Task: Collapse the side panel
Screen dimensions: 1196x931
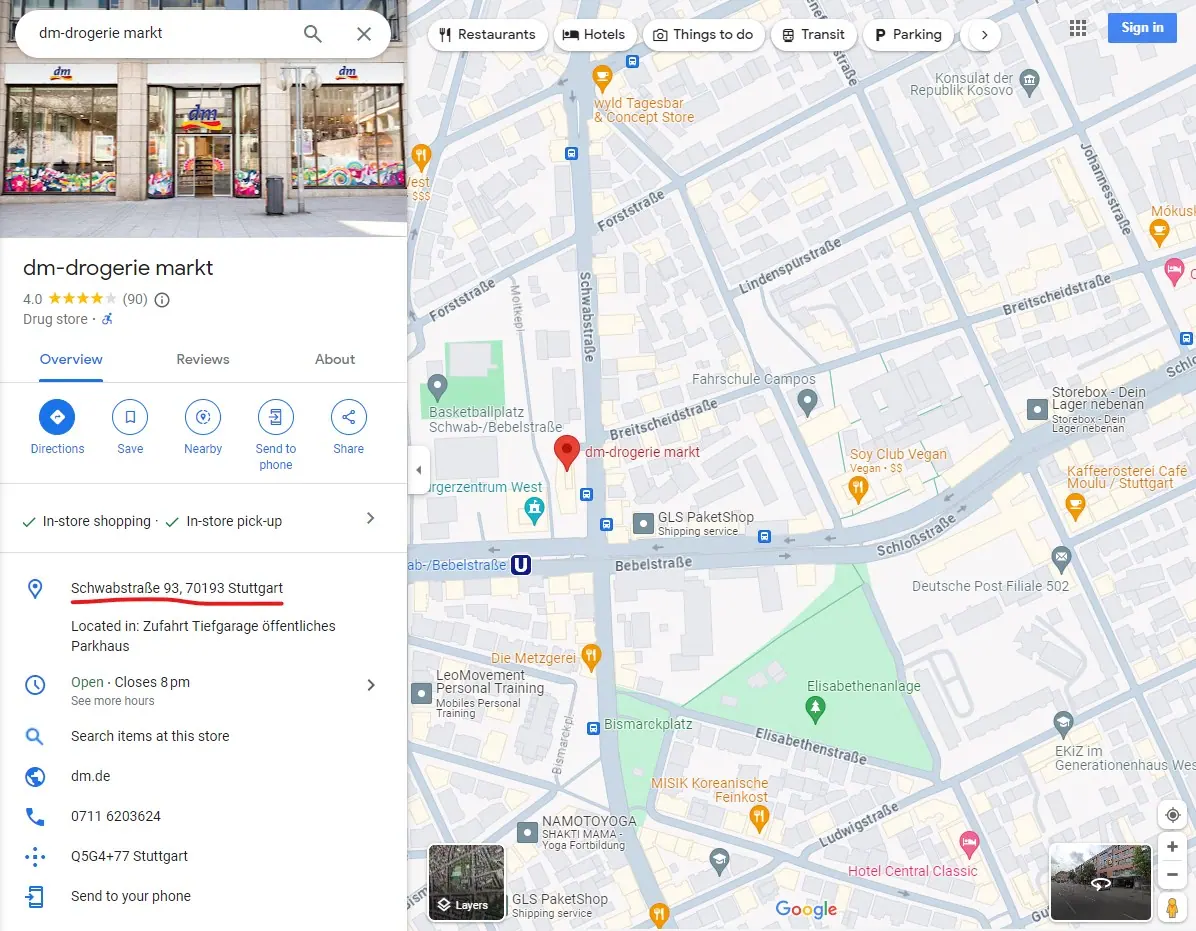Action: (418, 470)
